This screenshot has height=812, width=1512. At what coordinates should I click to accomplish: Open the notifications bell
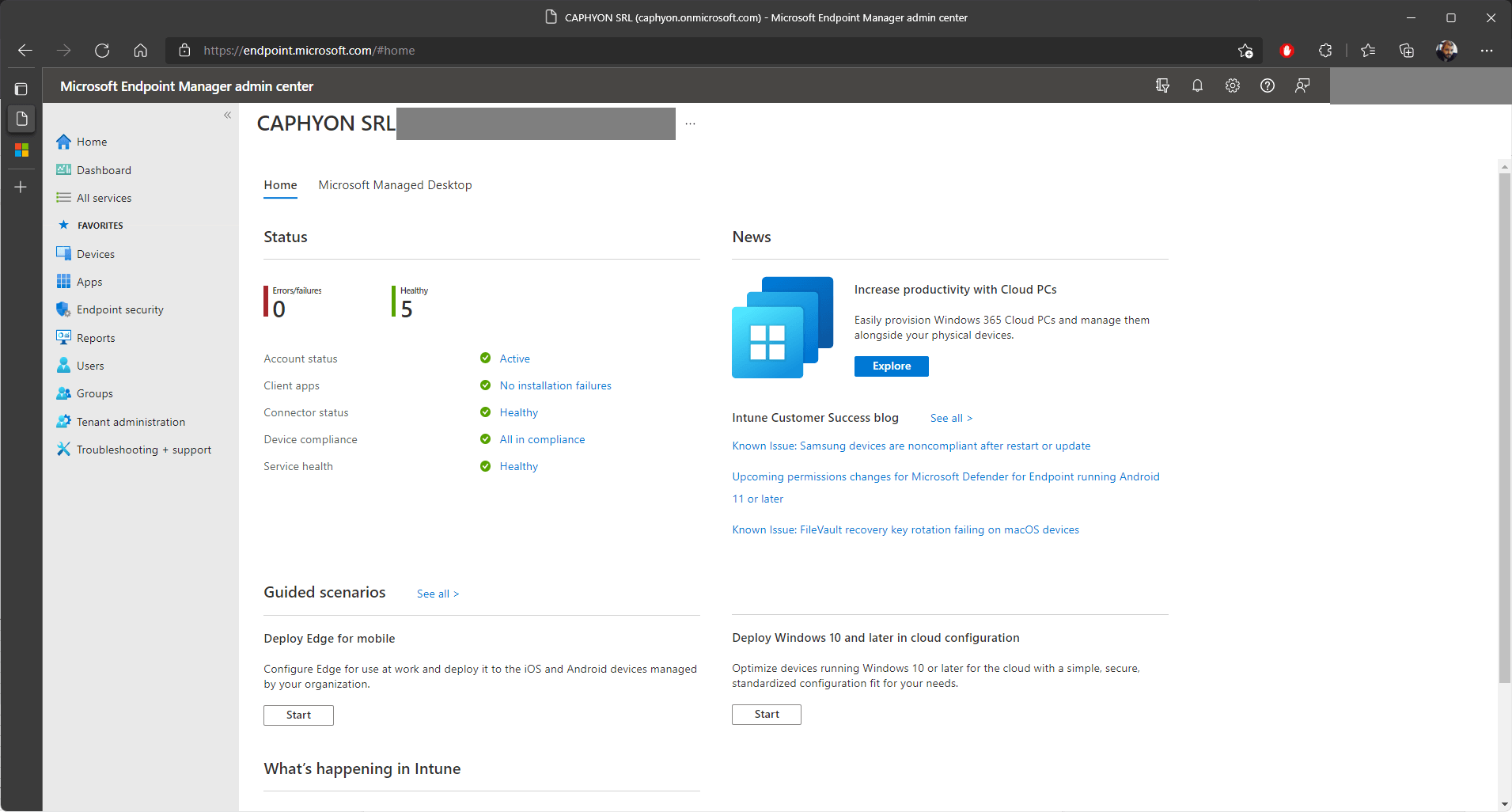pos(1197,85)
